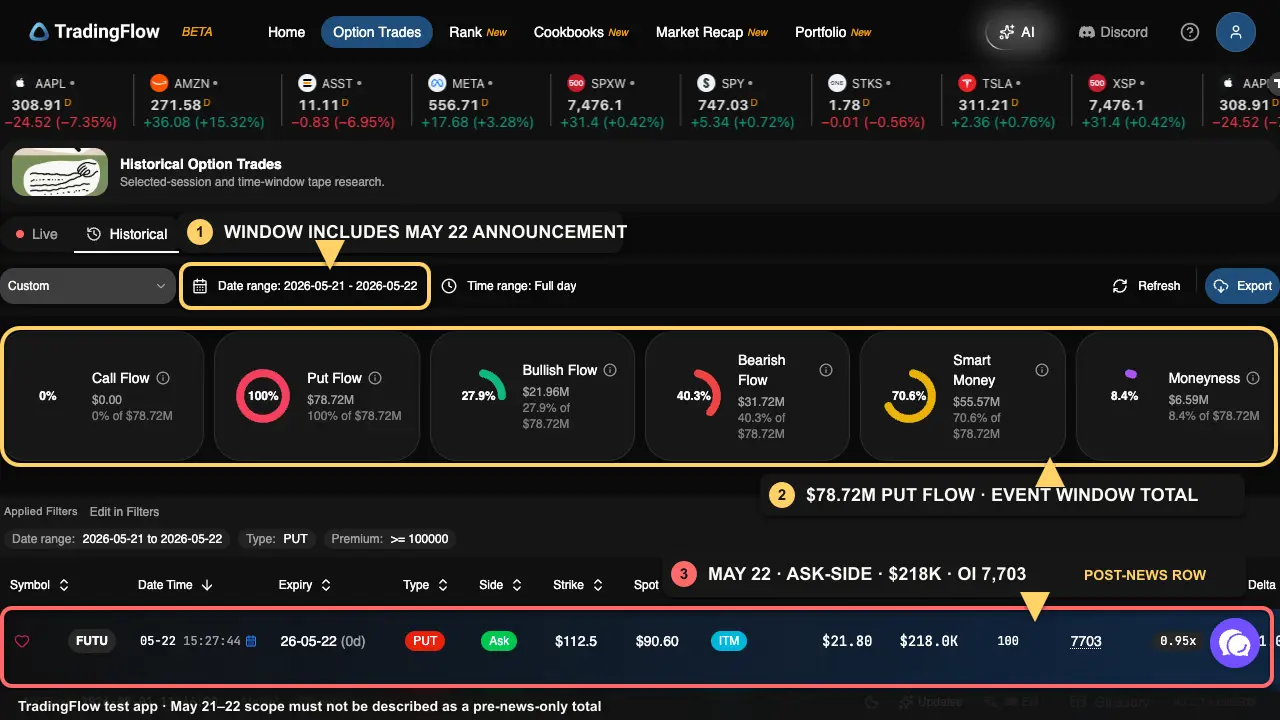1280x720 pixels.
Task: Click the AMZN logo in the ticker strip
Action: (158, 83)
